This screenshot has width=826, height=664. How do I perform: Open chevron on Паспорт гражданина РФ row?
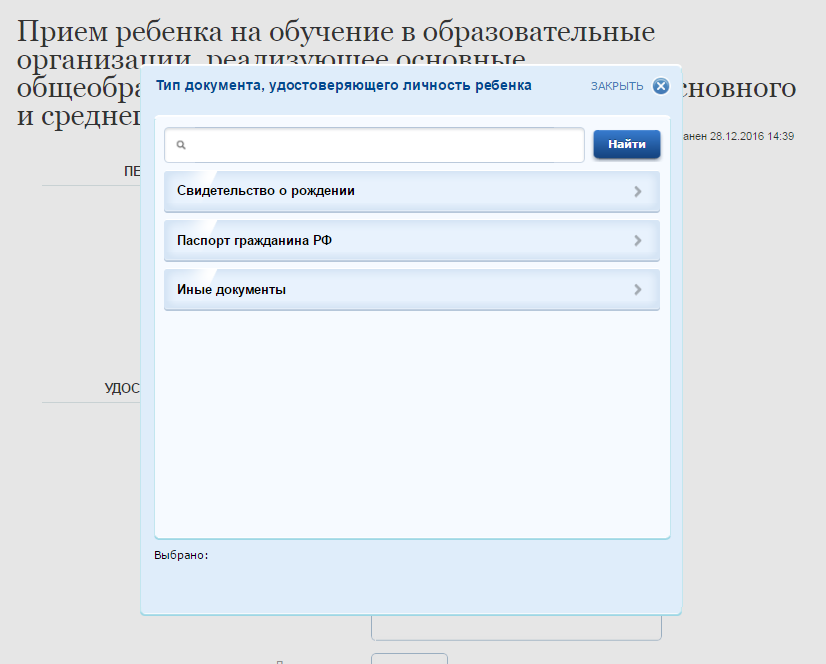[x=638, y=240]
